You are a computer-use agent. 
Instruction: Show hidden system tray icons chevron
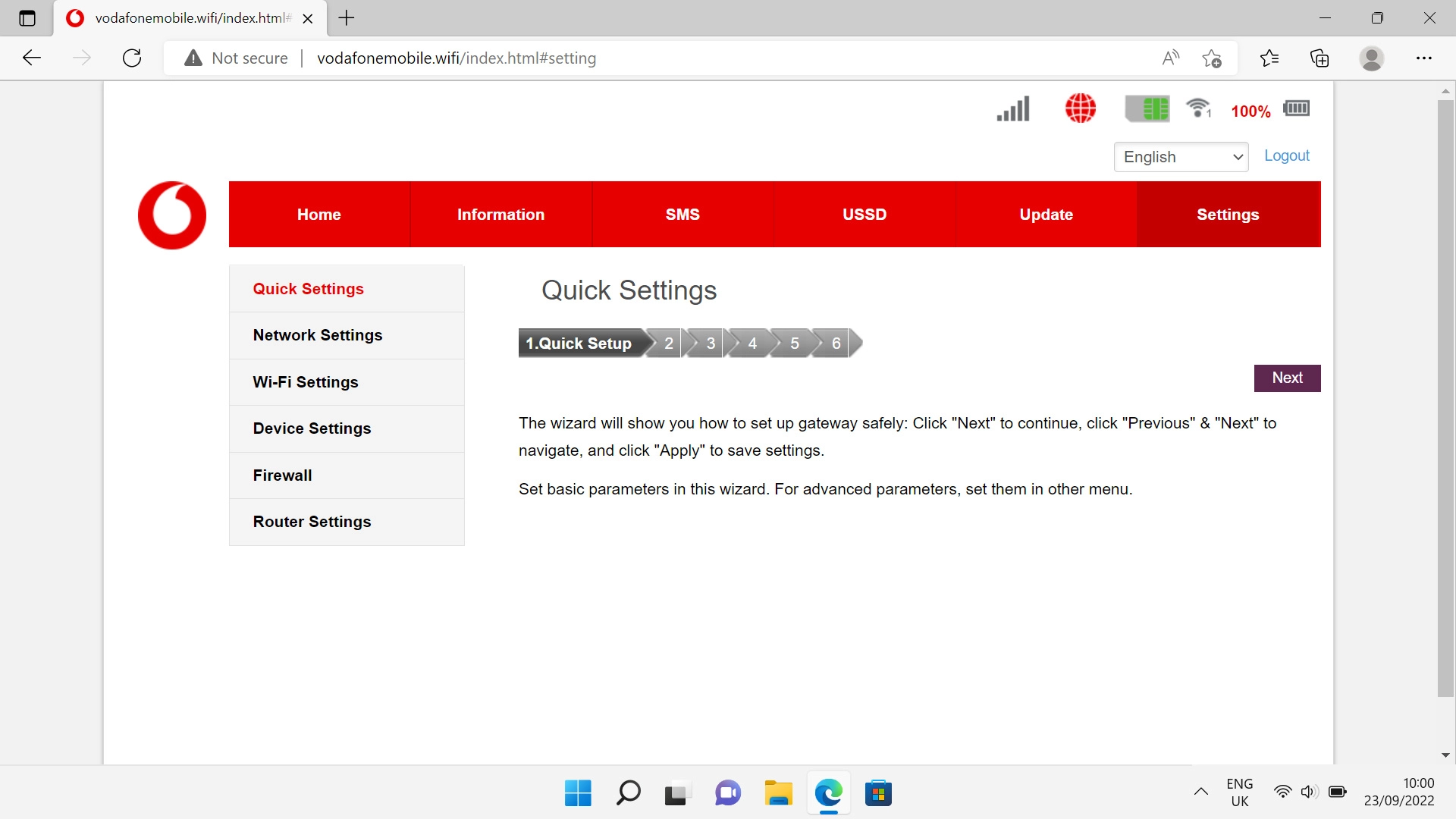1201,792
